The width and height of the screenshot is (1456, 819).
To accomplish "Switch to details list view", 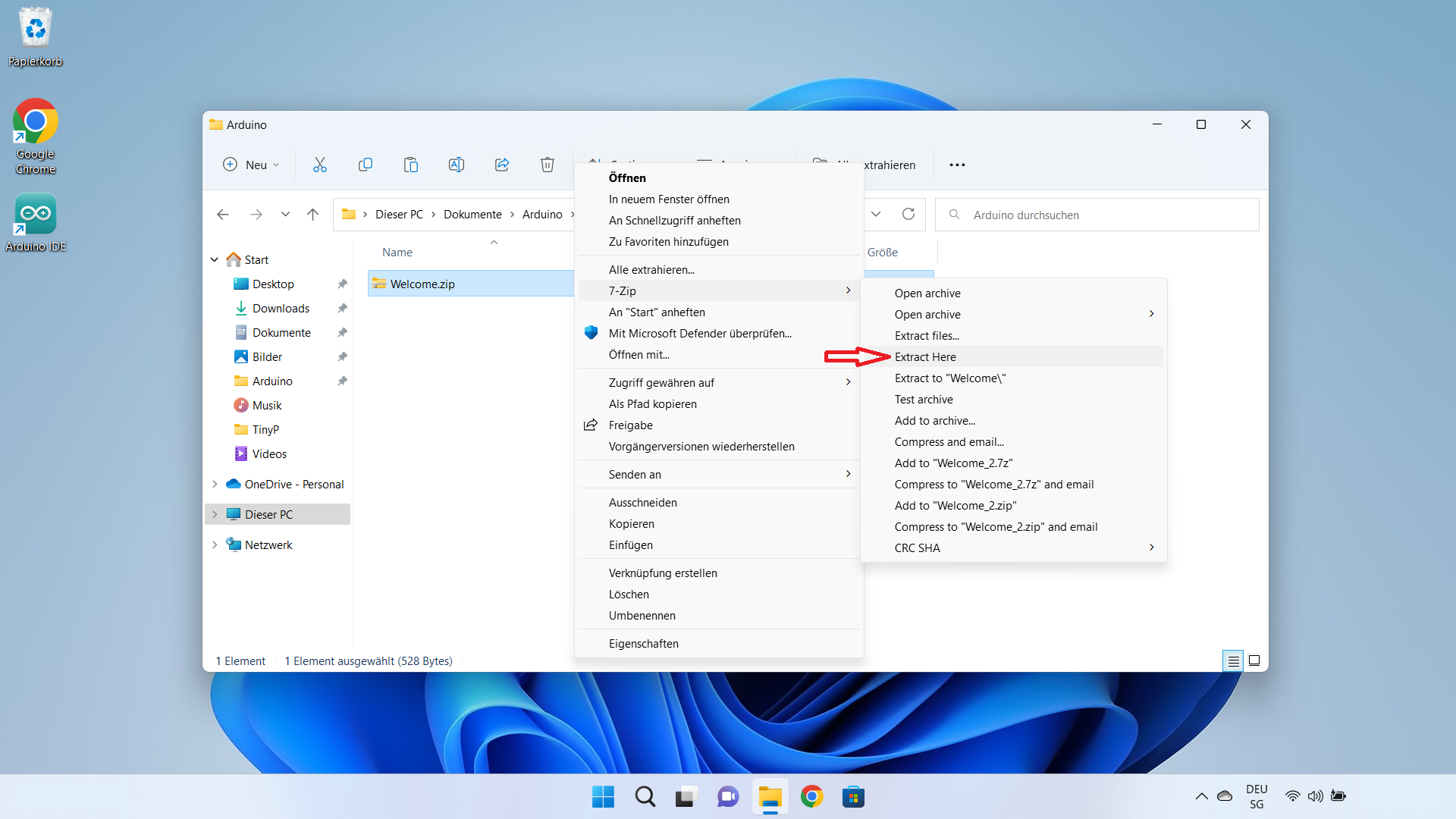I will tap(1233, 661).
